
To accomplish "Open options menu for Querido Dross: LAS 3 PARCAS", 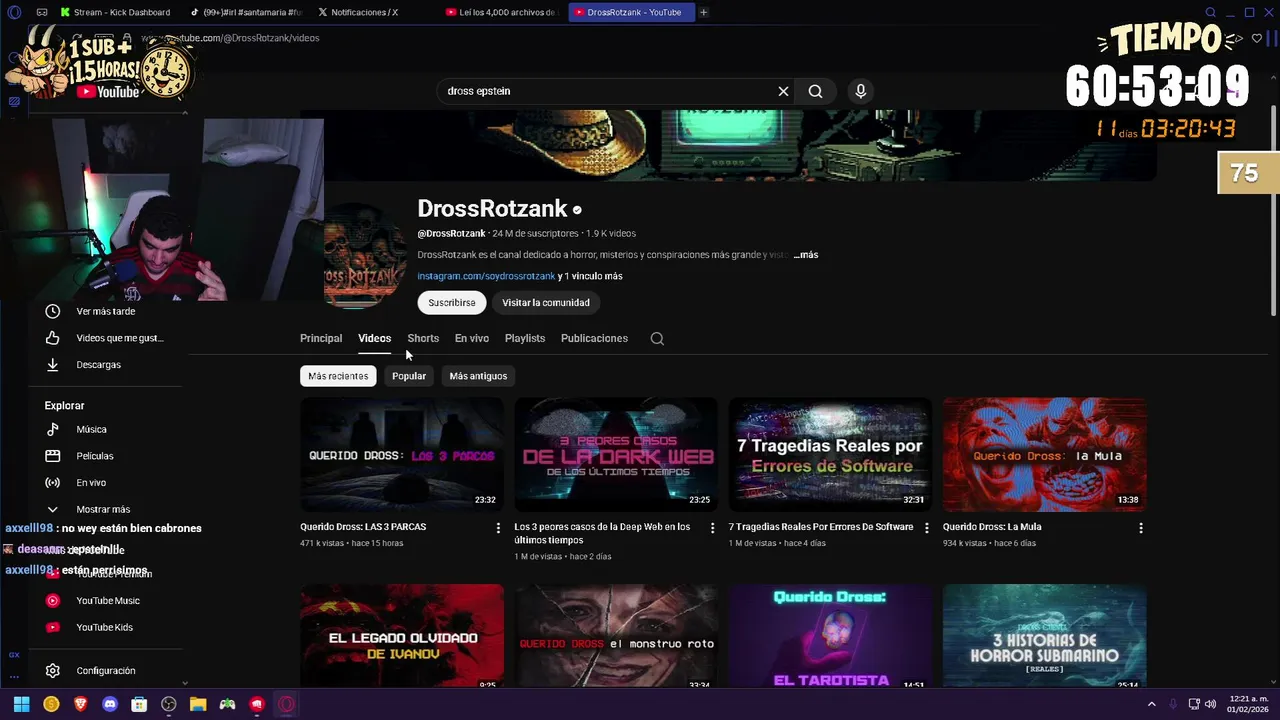I will point(498,528).
